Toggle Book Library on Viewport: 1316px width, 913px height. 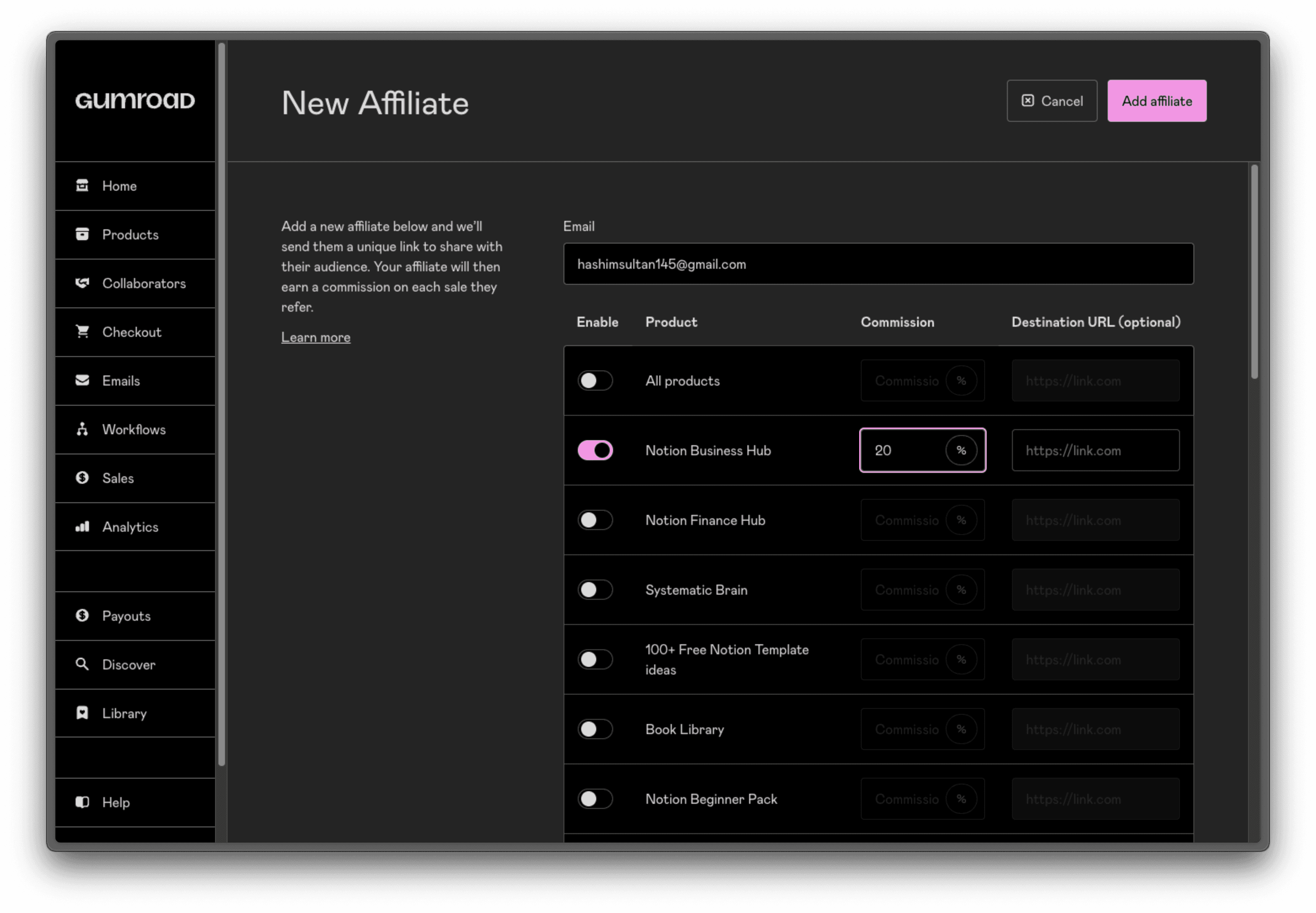(595, 729)
